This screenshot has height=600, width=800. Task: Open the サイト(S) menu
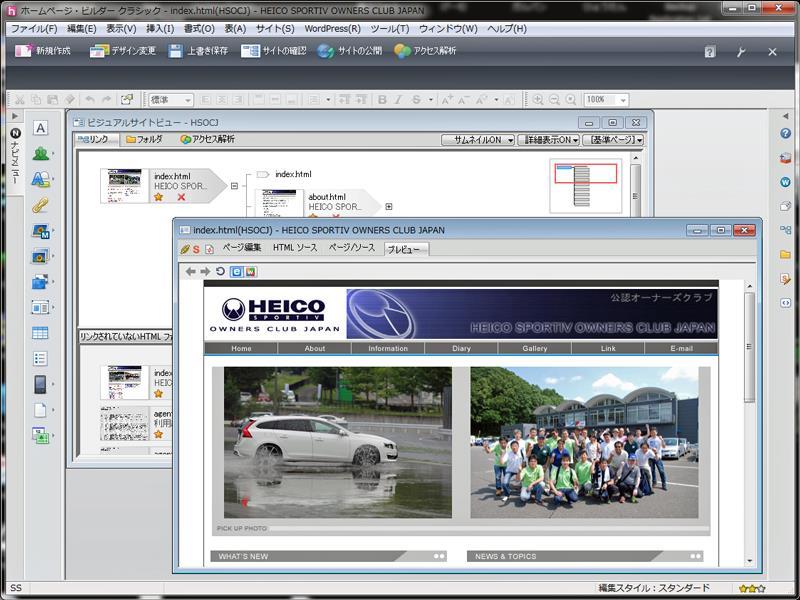pos(275,29)
